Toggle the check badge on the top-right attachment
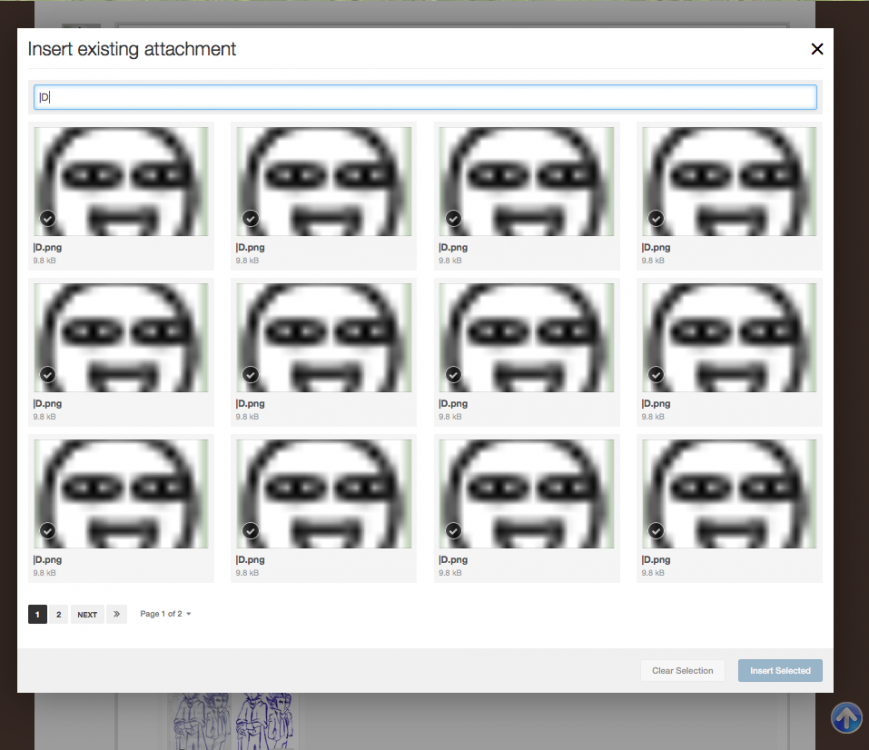The height and width of the screenshot is (750, 869). coord(656,218)
